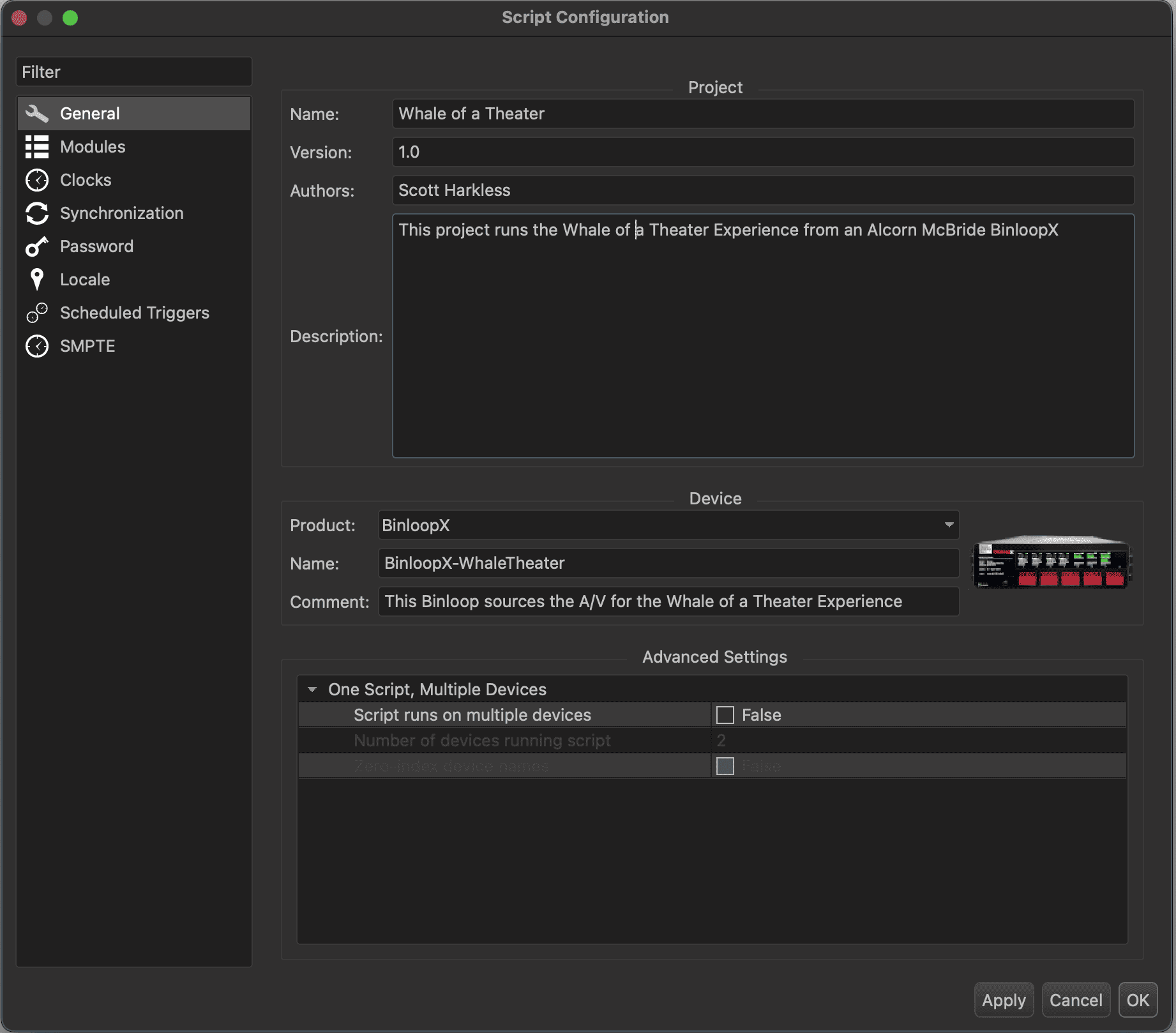Confirm settings with OK button
Viewport: 1176px width, 1033px height.
[1137, 1000]
